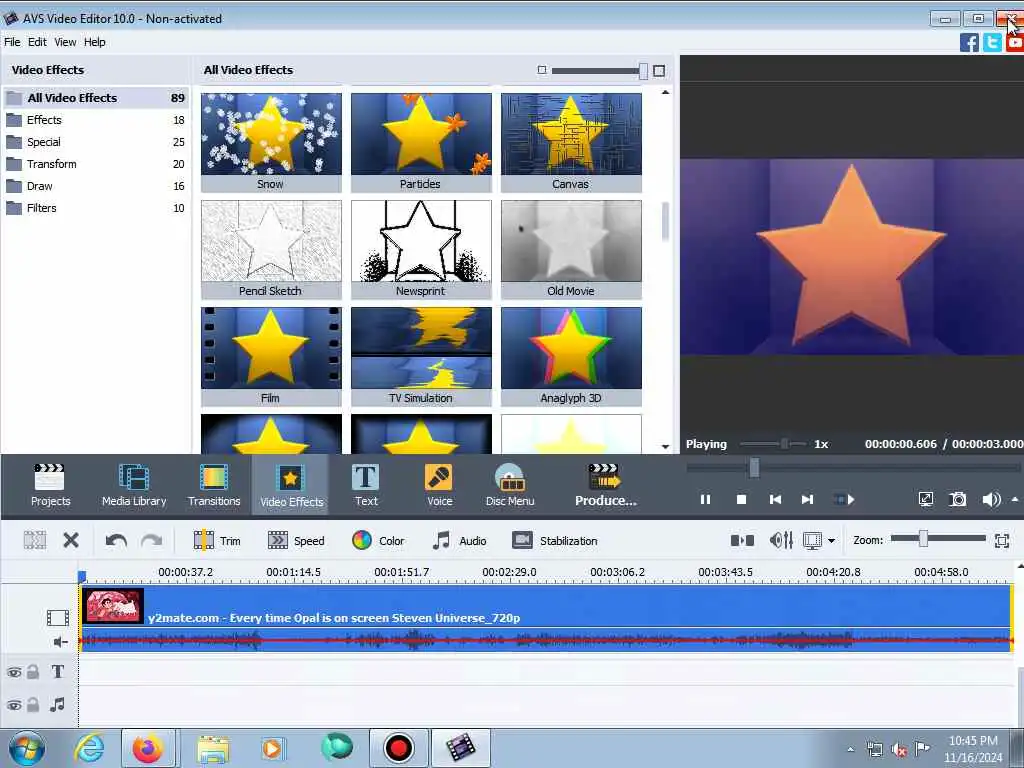Toggle the text track lock
This screenshot has height=768, width=1024.
pyautogui.click(x=33, y=672)
